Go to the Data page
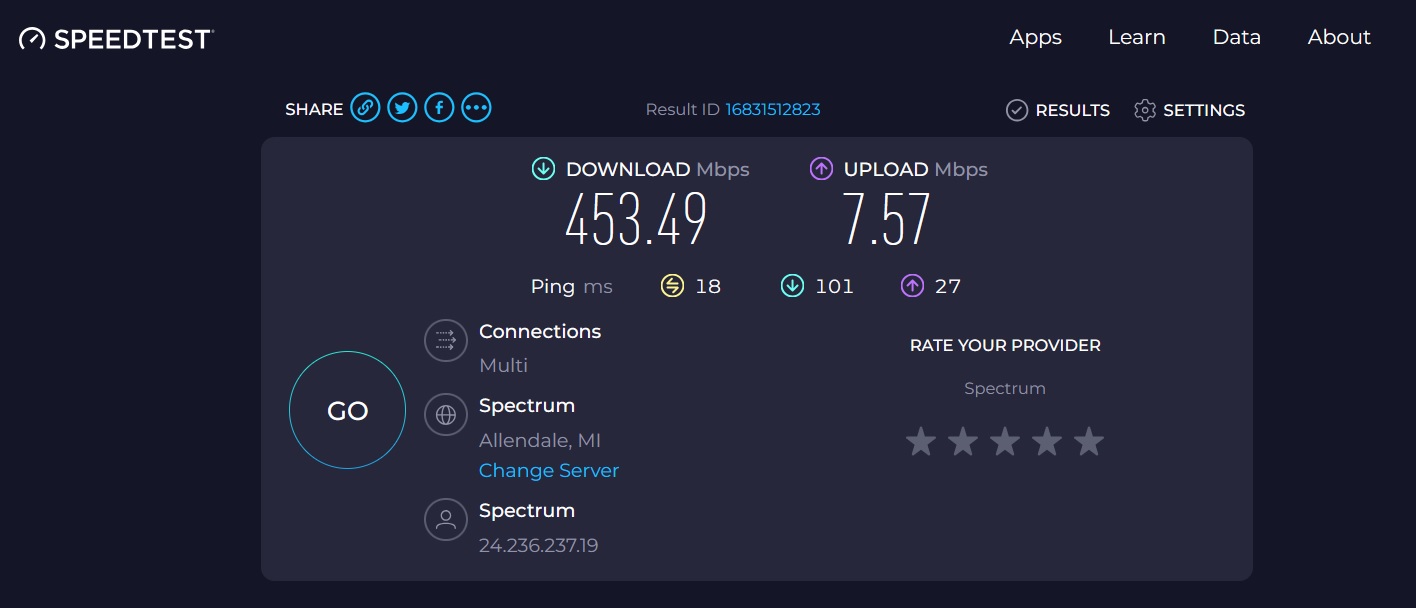 (x=1236, y=37)
